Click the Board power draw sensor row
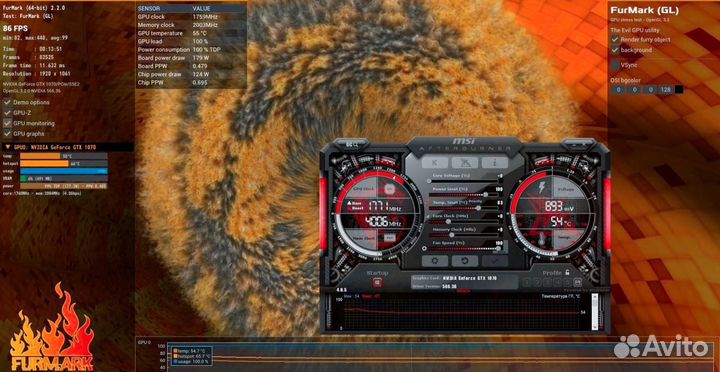This screenshot has height=372, width=720. point(191,58)
